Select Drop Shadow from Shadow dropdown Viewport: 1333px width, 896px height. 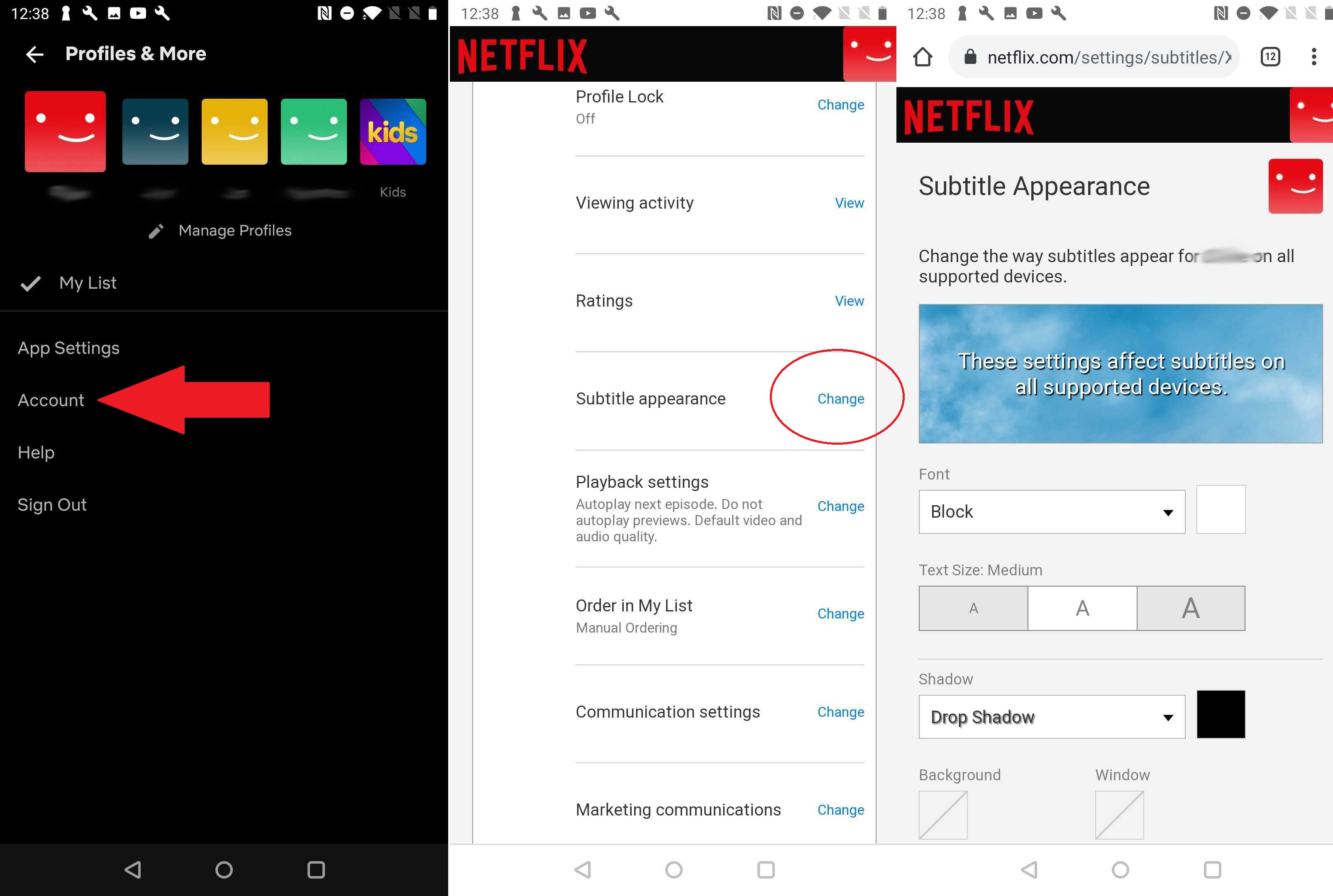1050,716
